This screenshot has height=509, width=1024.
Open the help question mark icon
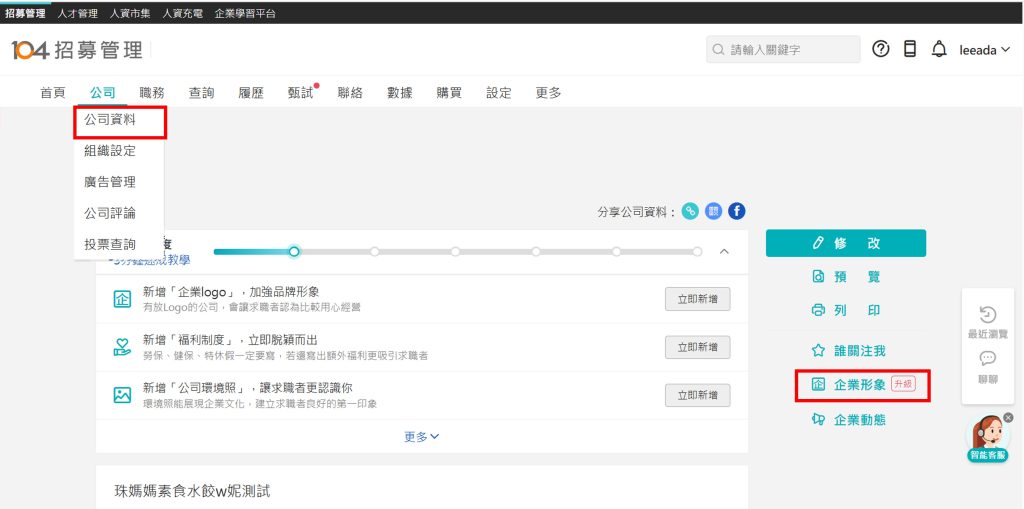coord(881,49)
